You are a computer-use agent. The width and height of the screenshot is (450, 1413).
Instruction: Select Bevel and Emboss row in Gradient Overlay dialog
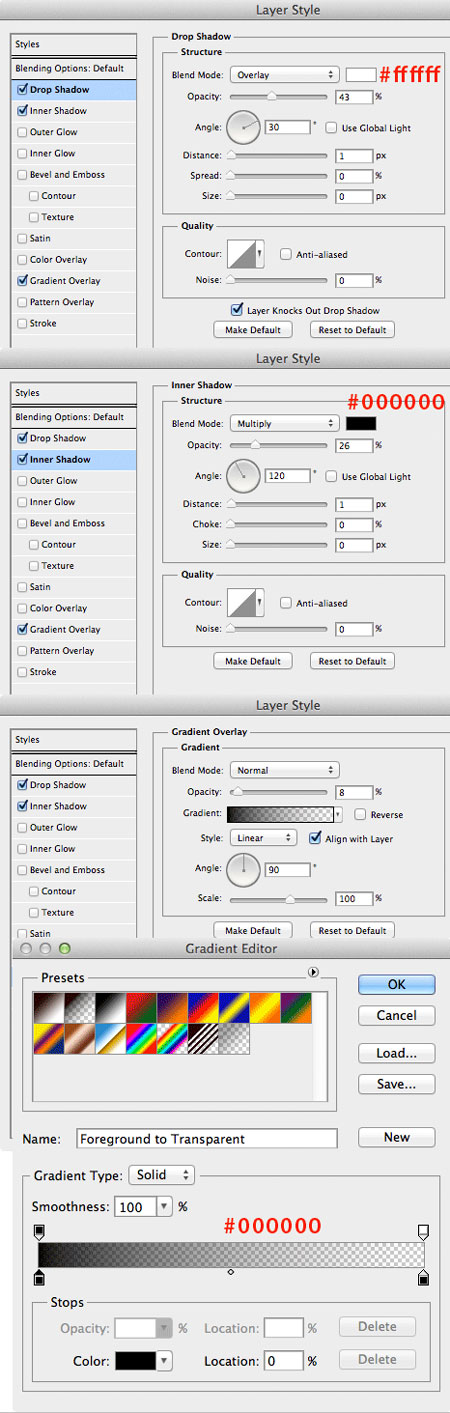73,870
